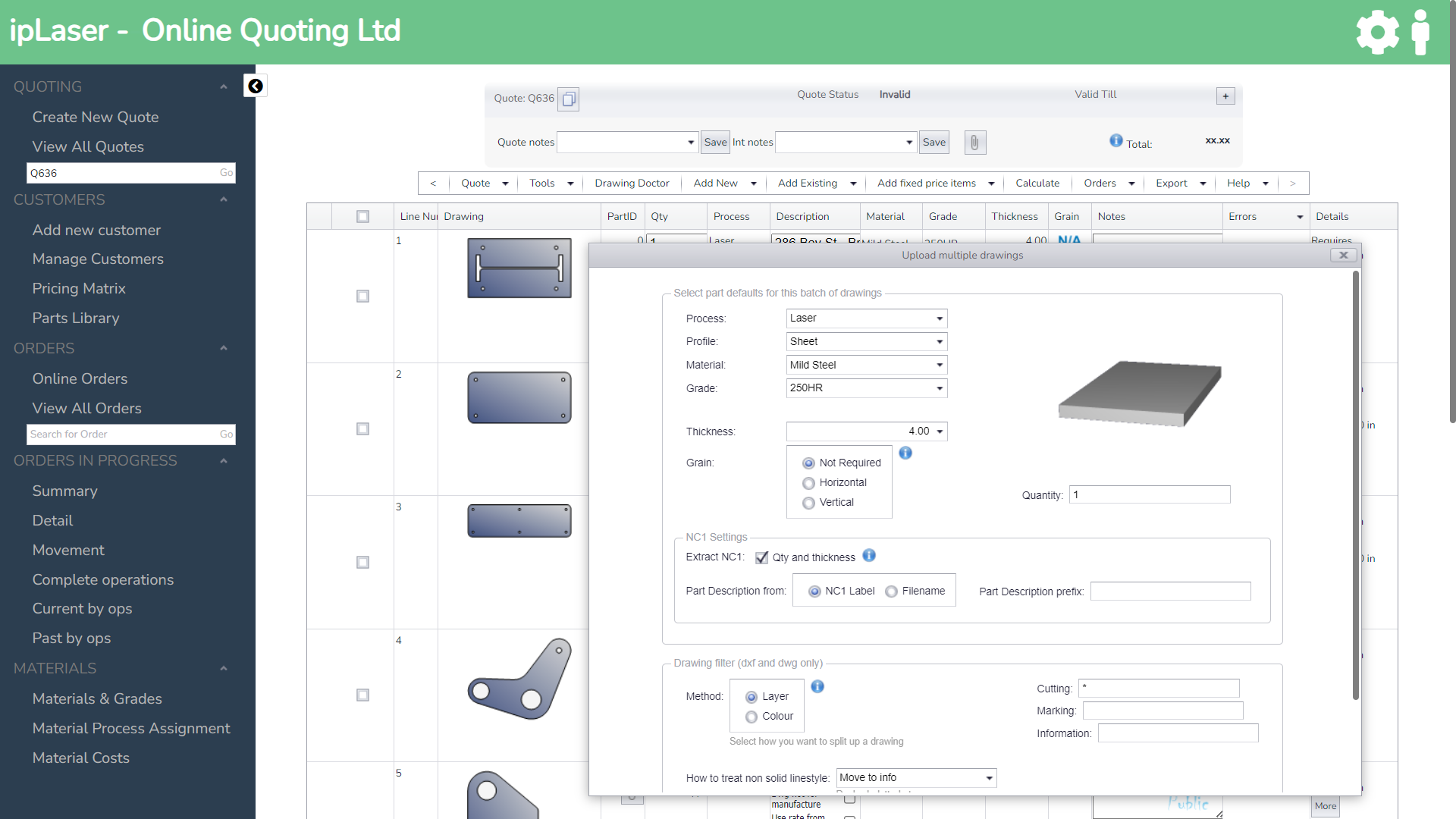Viewport: 1456px width, 819px height.
Task: Click the Calculate button icon
Action: (1037, 183)
